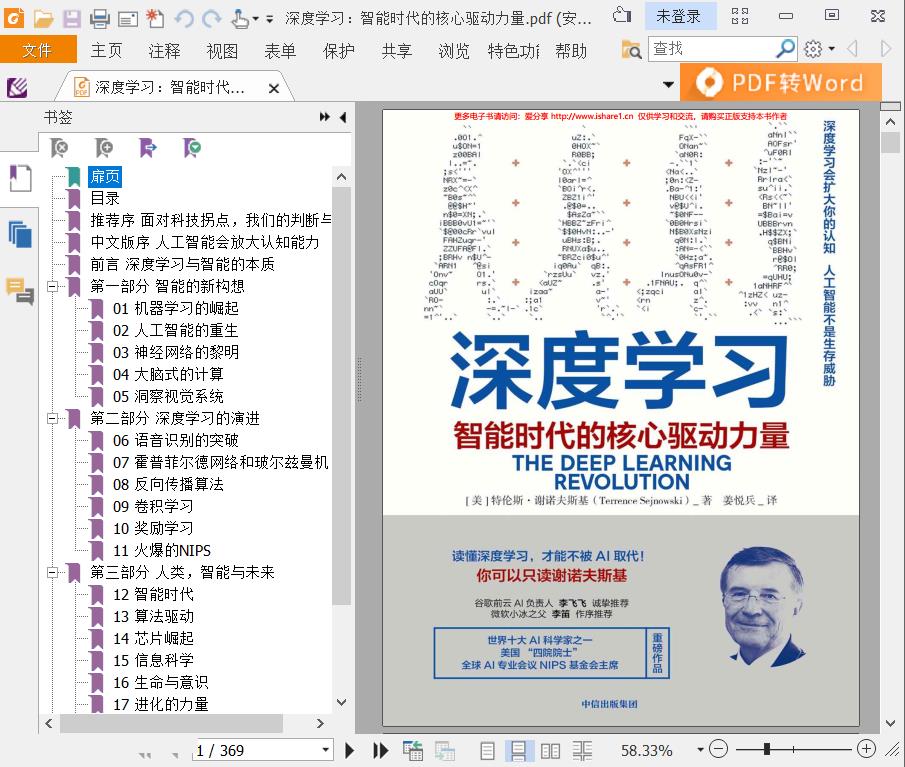Go to next page arrow

click(x=350, y=750)
